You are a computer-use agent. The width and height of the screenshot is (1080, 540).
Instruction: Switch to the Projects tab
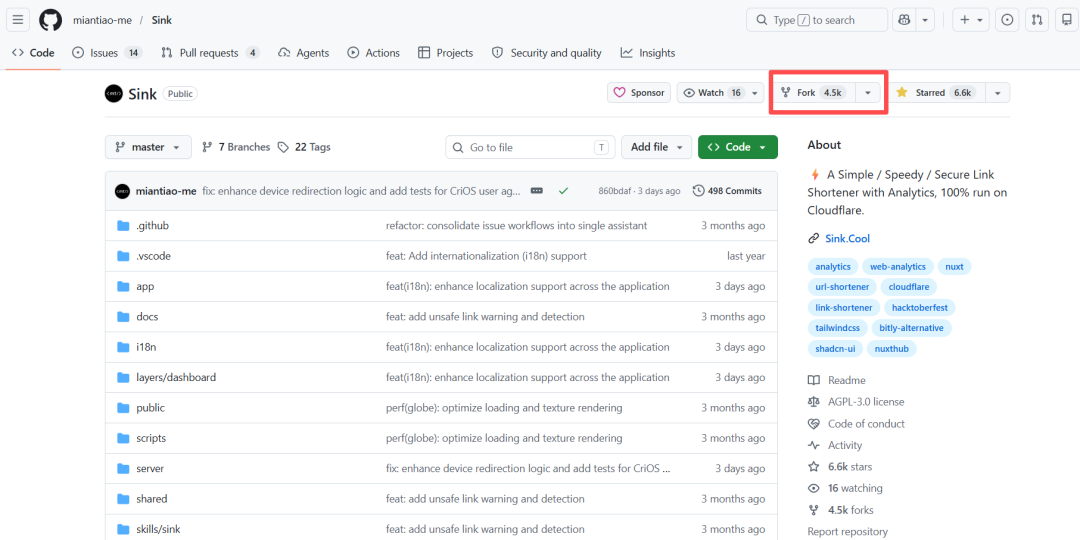(x=446, y=52)
